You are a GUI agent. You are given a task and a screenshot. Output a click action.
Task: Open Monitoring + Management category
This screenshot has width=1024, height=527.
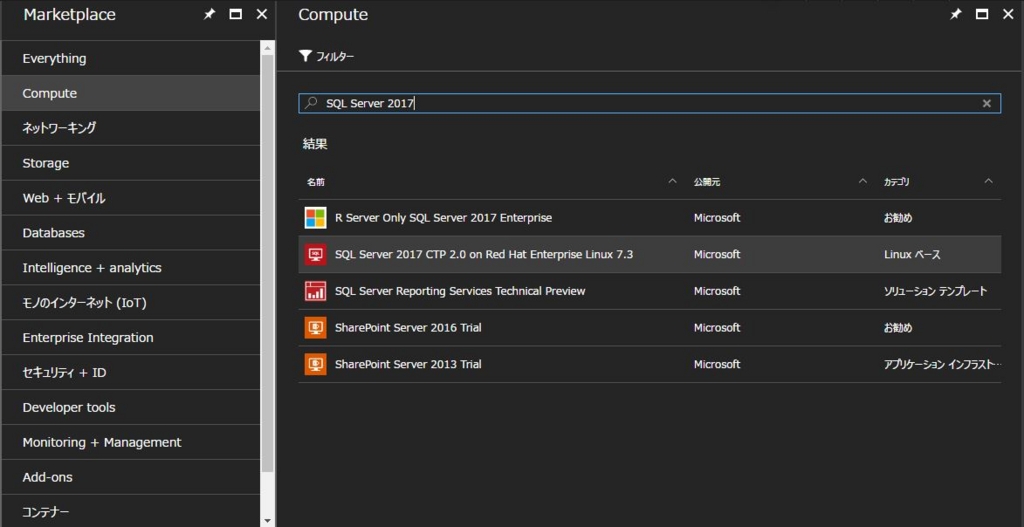(131, 442)
